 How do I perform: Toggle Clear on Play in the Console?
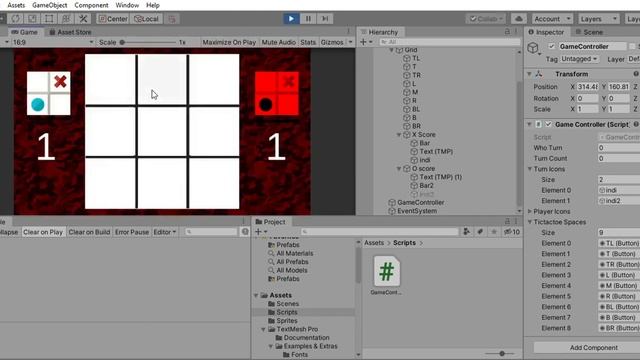43,232
